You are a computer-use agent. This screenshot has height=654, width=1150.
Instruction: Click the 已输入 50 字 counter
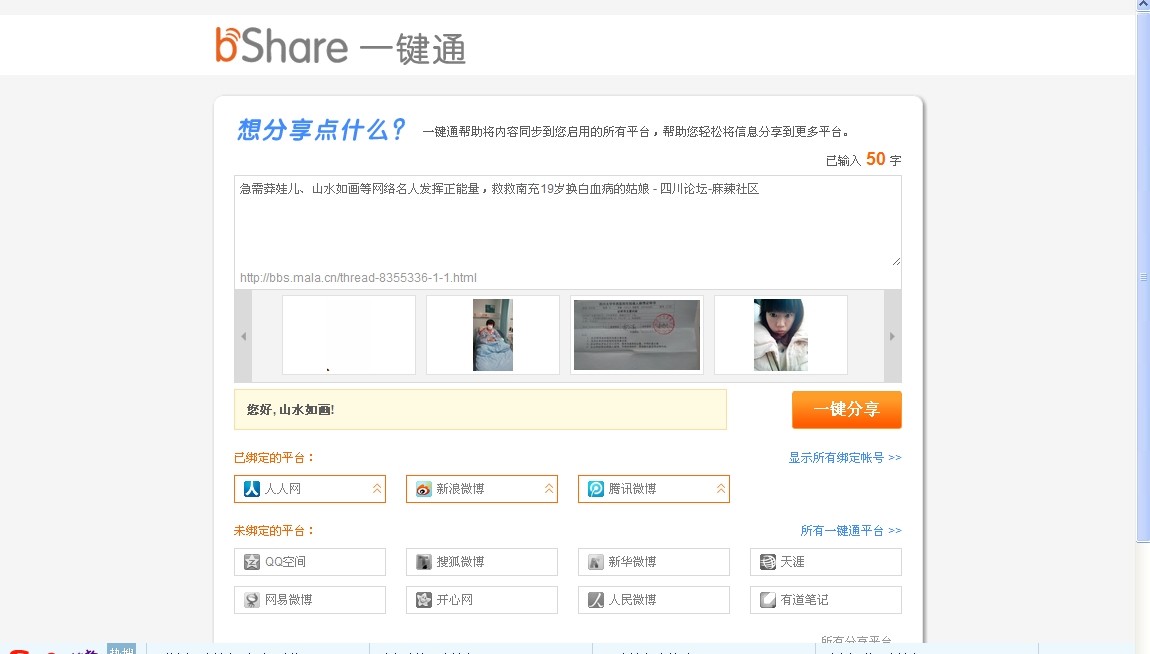click(x=863, y=159)
